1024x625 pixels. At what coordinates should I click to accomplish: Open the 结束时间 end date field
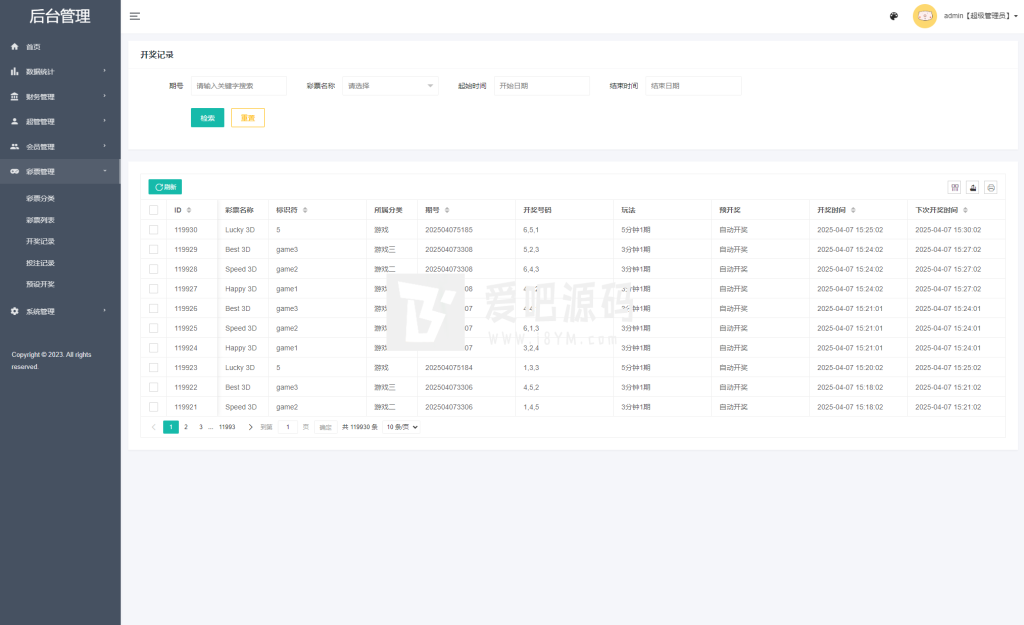click(694, 86)
